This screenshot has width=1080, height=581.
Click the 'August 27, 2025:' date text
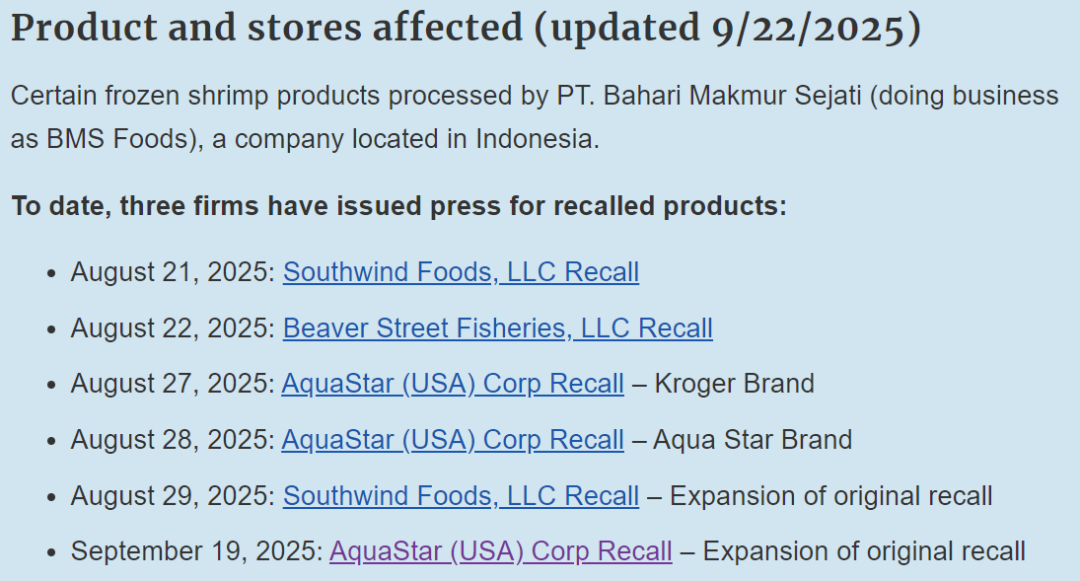[173, 384]
